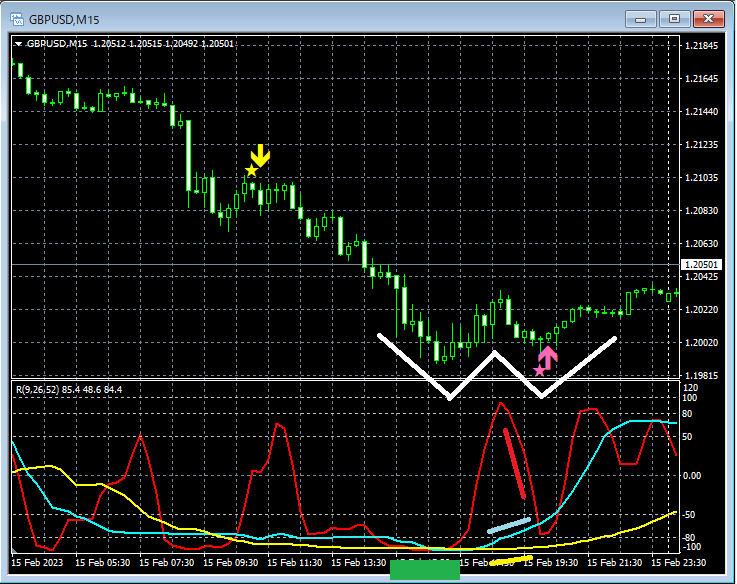
Task: Click time axis label '15 Feb 07:30'
Action: [x=166, y=562]
